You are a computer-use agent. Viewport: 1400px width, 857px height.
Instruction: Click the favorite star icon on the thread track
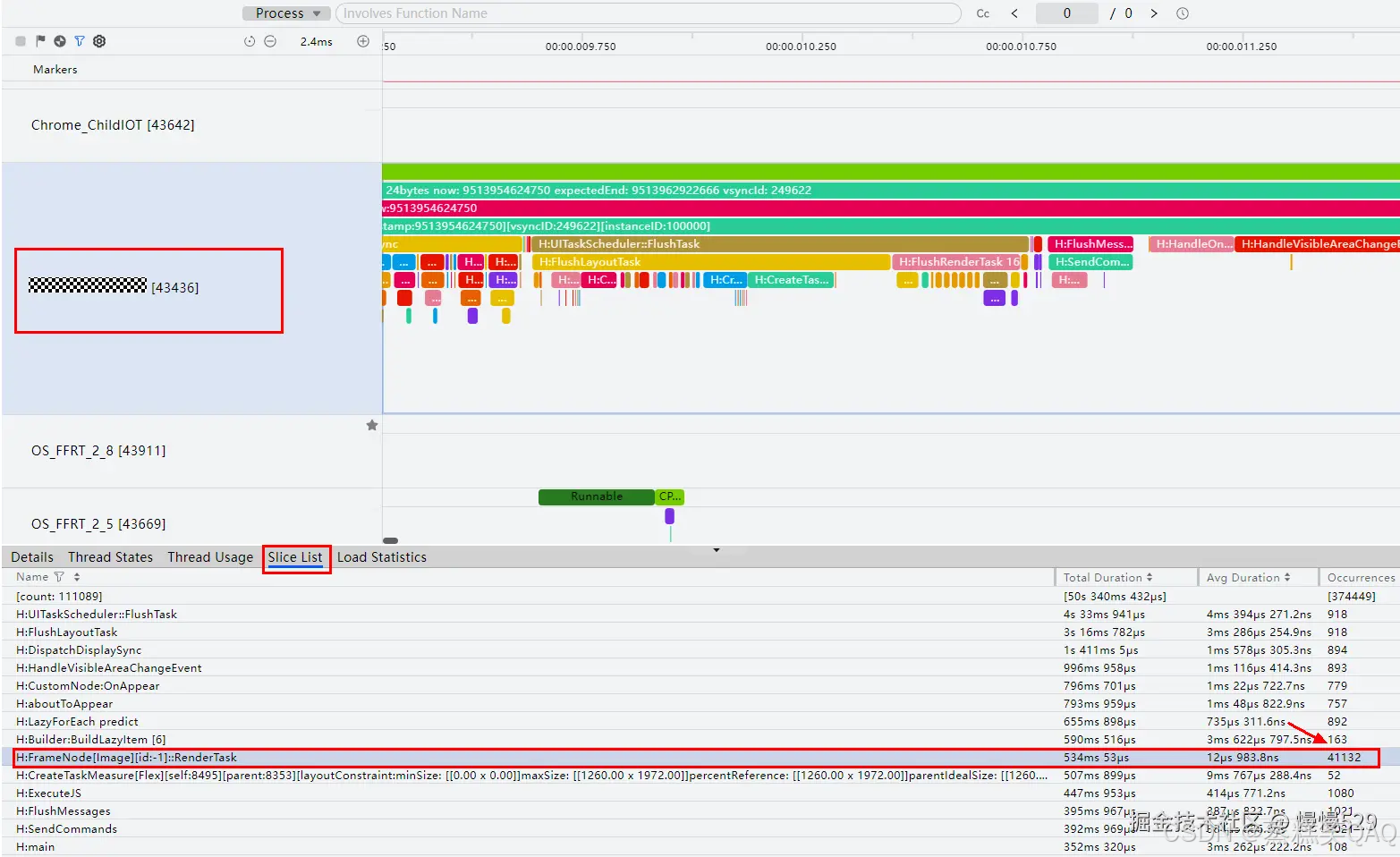pyautogui.click(x=372, y=426)
